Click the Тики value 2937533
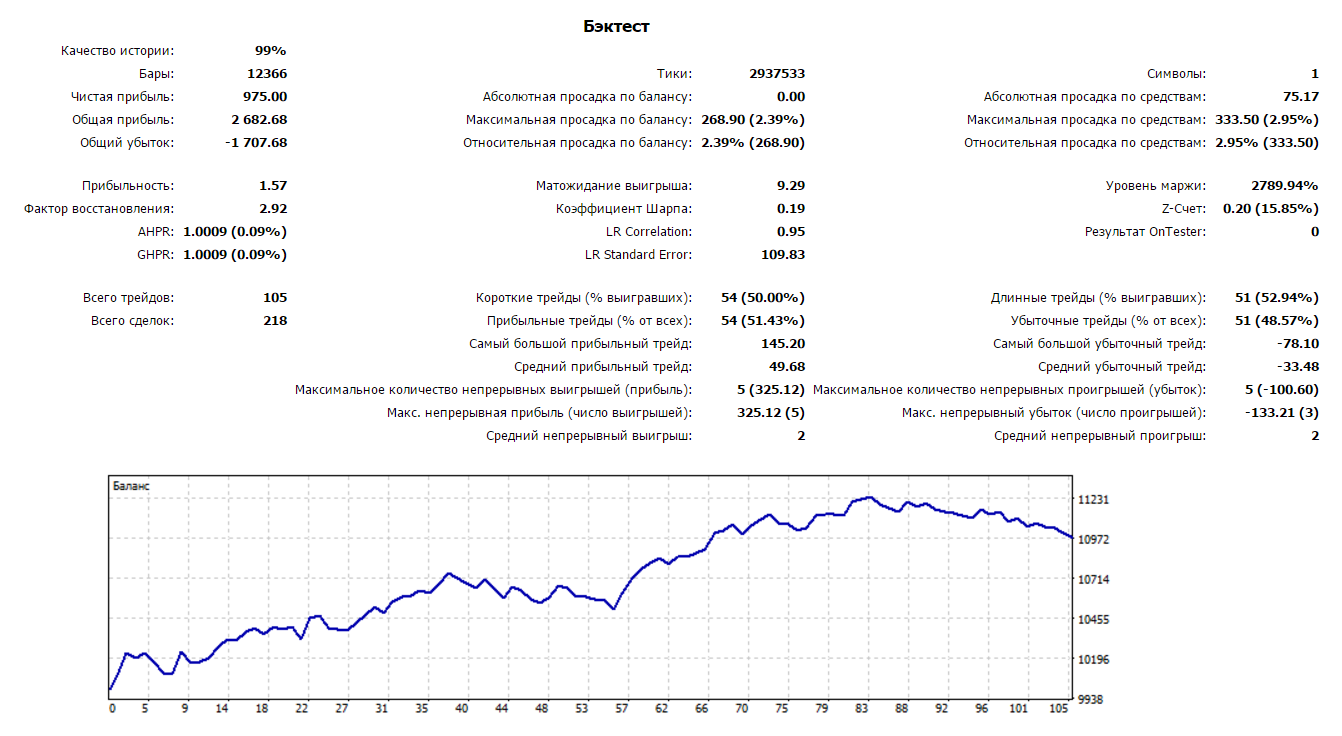Screen dimensions: 1342x736 (x=777, y=74)
